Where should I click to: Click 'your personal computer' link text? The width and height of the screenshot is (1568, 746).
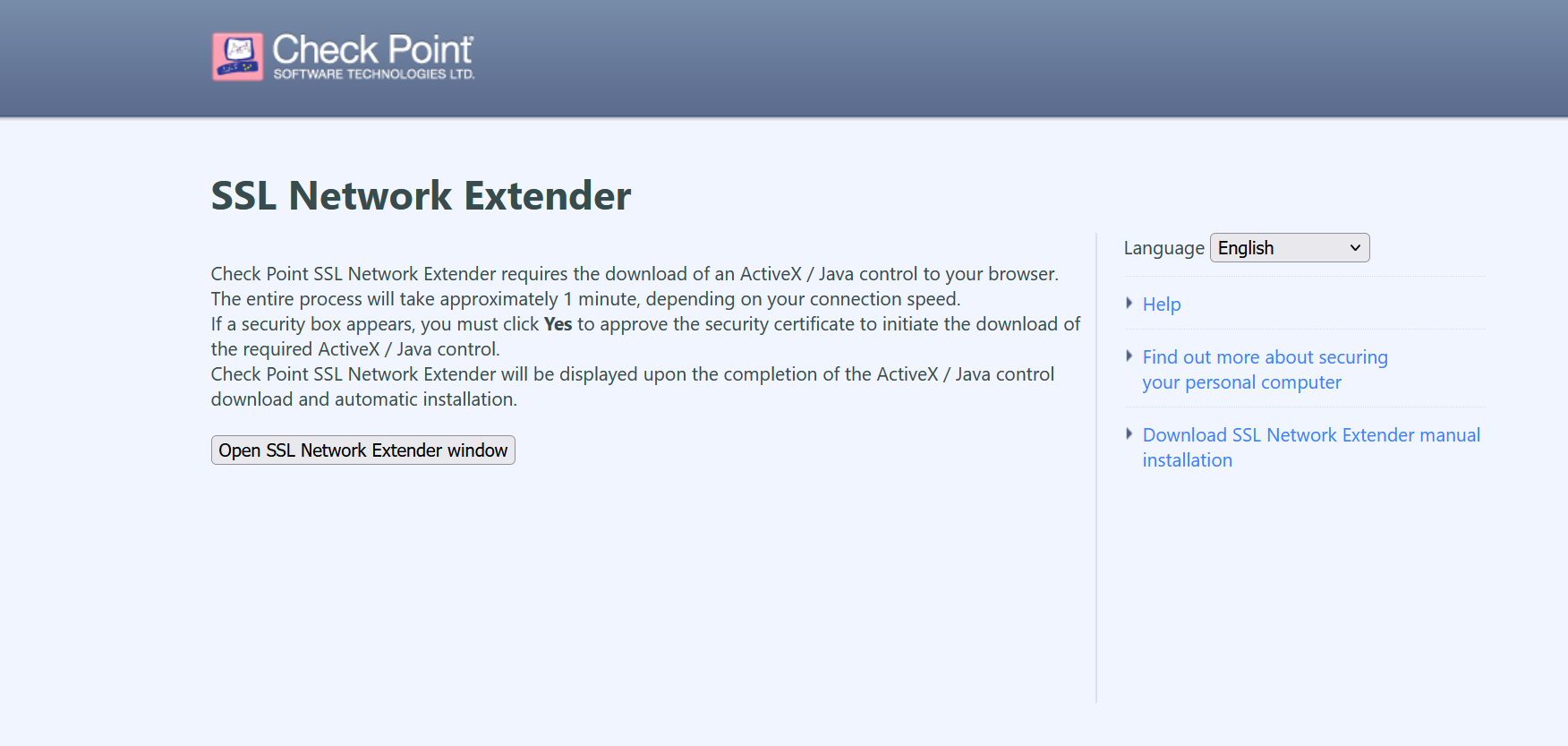(1241, 382)
